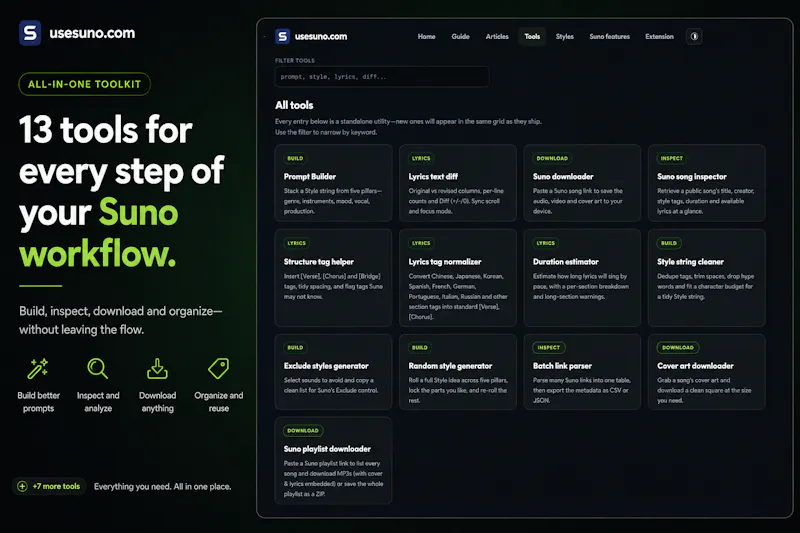Screen dimensions: 800x533
Task: Click the Organize and reuse label
Action: tap(218, 402)
